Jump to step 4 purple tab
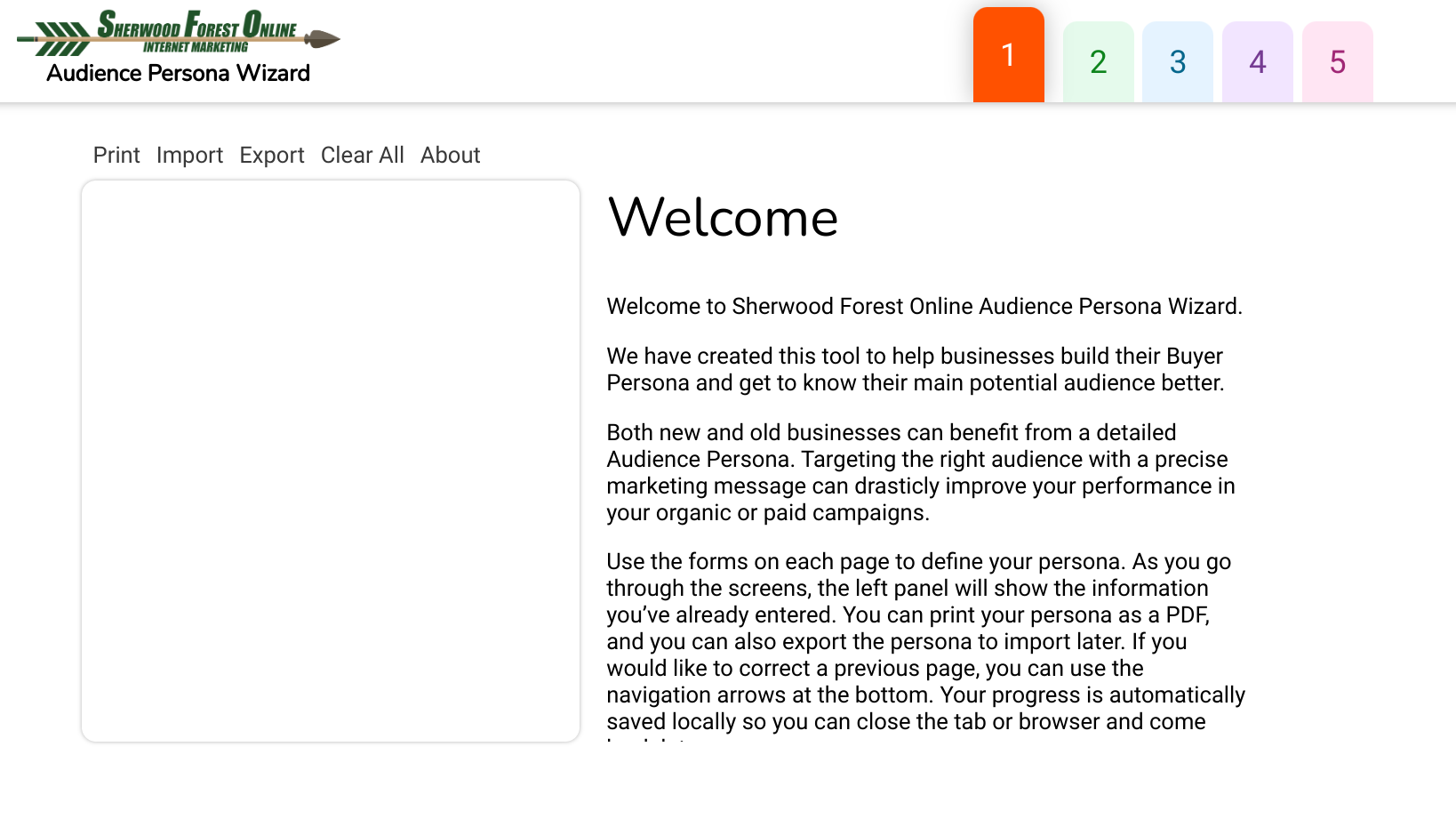Viewport: 1456px width, 819px height. click(x=1257, y=62)
